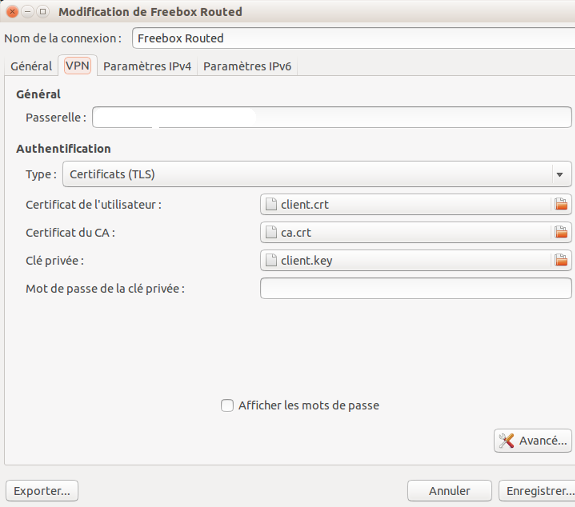Viewport: 575px width, 507px height.
Task: Click the Annuler button
Action: (x=449, y=491)
